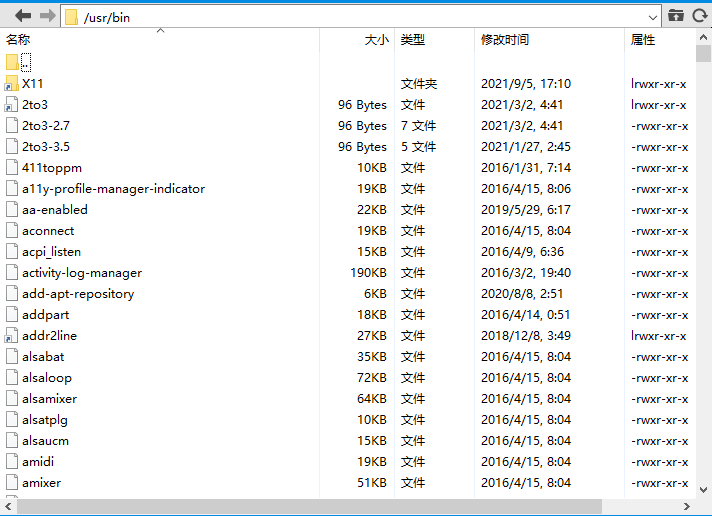Click the horizontal scrollbar thumb
The image size is (712, 516).
pyautogui.click(x=309, y=506)
